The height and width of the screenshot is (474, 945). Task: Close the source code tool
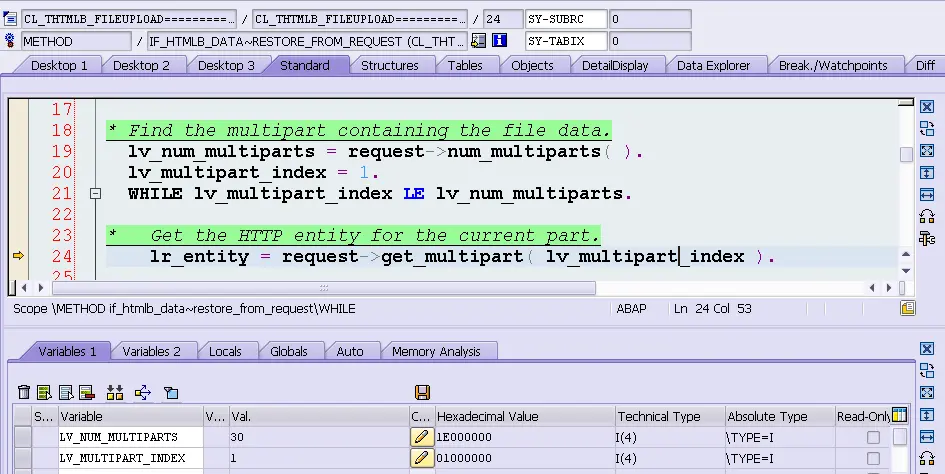point(927,107)
